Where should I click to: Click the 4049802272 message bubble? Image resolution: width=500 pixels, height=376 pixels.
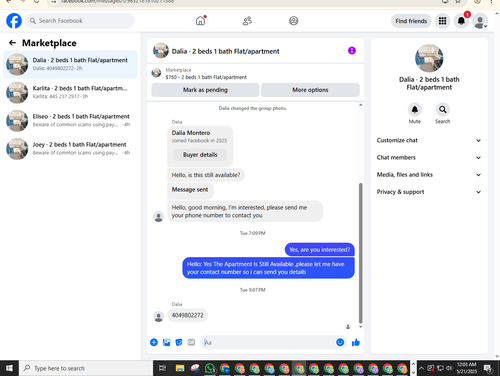pos(187,315)
